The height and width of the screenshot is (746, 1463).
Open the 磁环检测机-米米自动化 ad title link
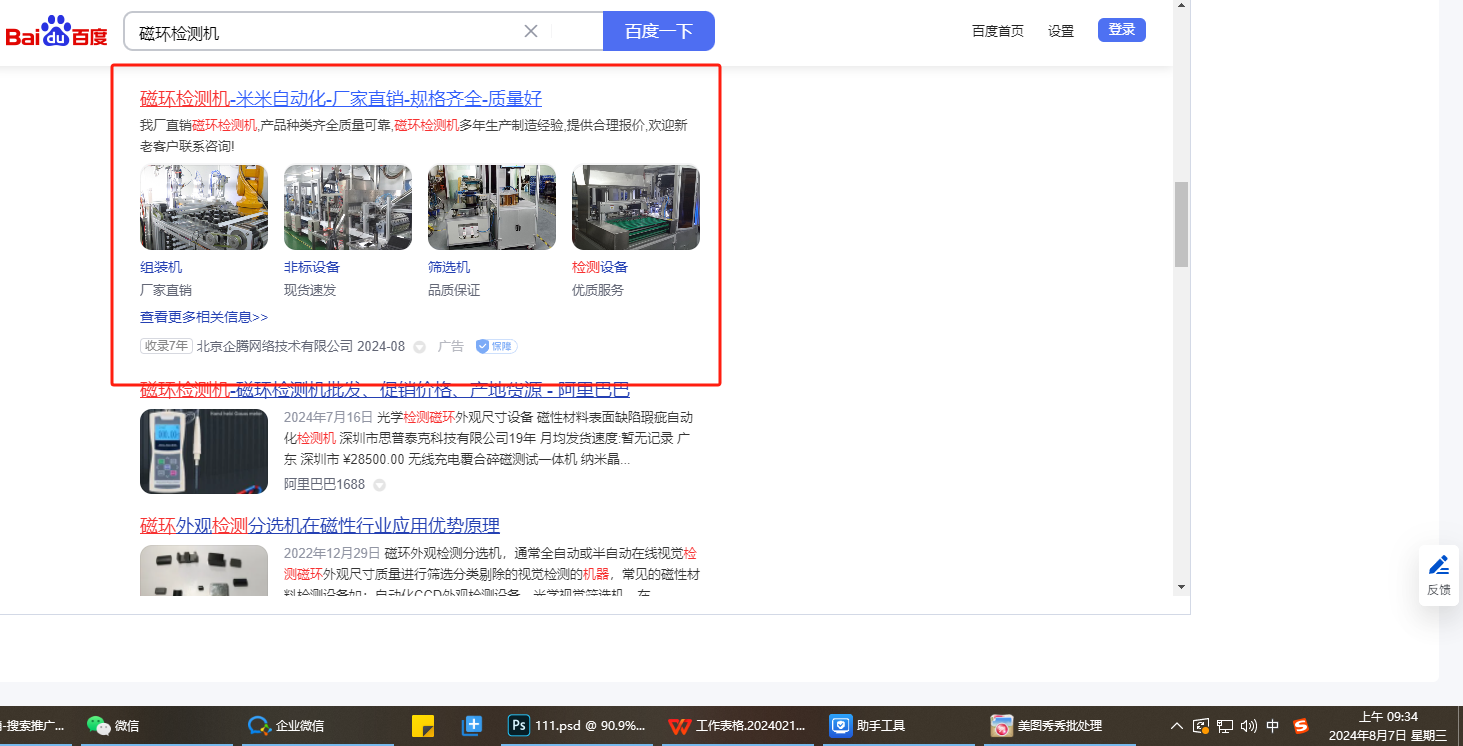341,98
